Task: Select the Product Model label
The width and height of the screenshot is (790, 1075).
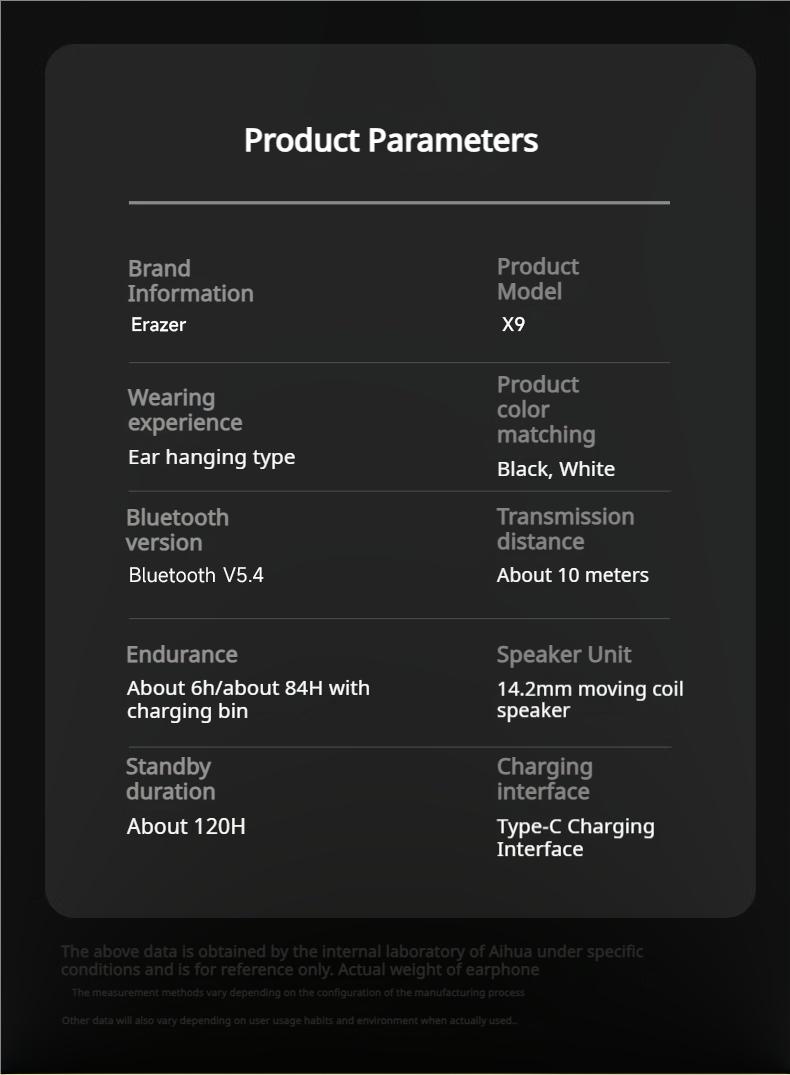Action: (x=537, y=279)
